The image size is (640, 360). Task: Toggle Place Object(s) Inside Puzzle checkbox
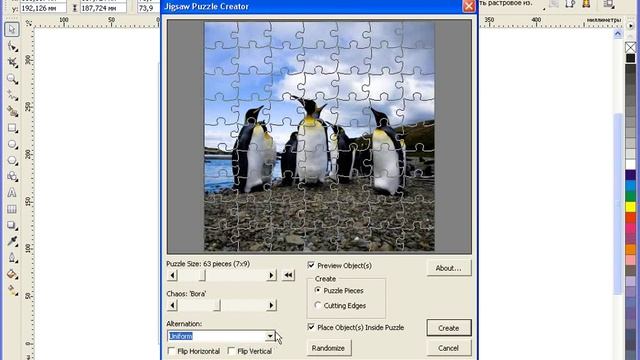311,327
